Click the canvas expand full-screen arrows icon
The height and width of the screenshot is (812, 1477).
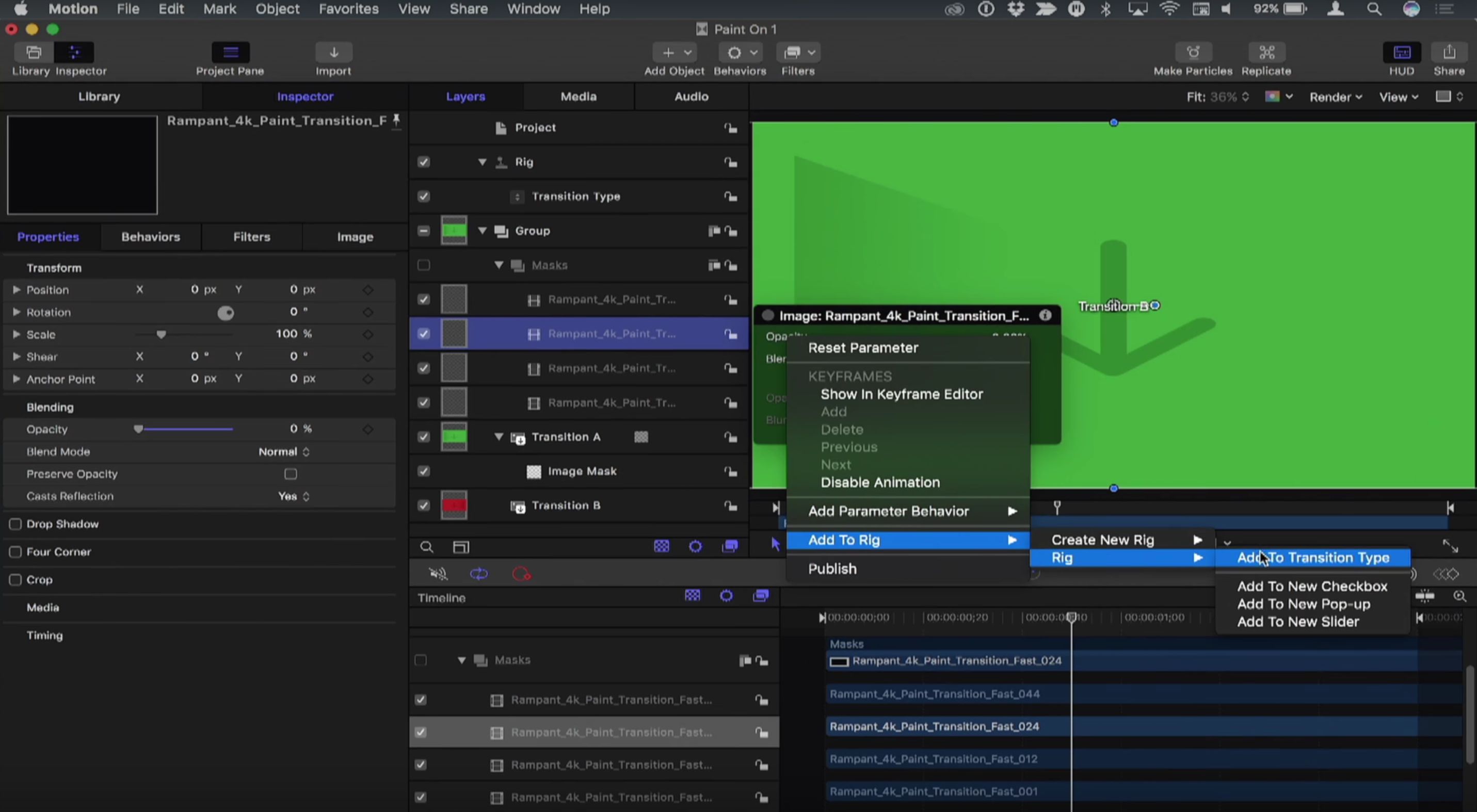pyautogui.click(x=1450, y=546)
